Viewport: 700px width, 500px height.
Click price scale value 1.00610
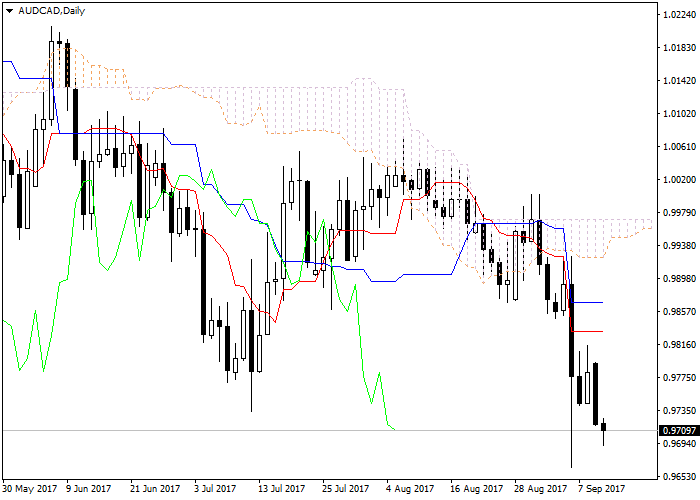pyautogui.click(x=679, y=147)
